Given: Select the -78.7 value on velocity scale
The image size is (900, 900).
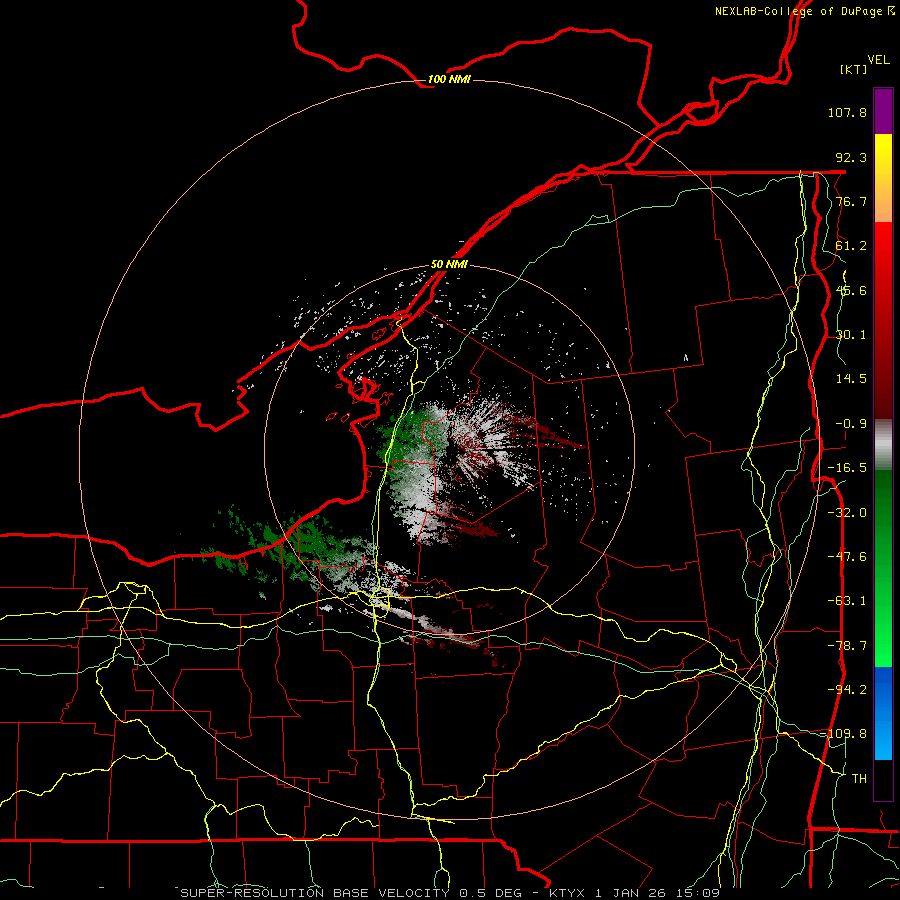Looking at the screenshot, I should click(x=847, y=645).
